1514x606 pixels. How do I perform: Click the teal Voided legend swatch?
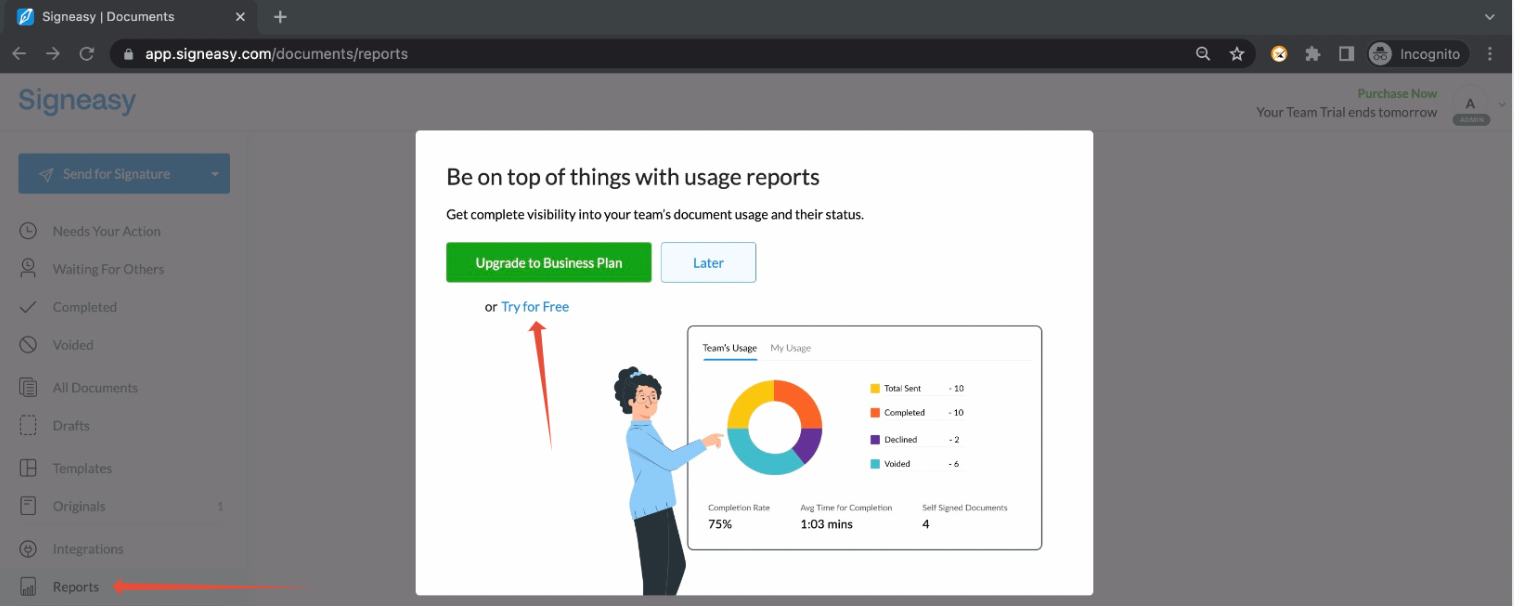click(x=875, y=464)
